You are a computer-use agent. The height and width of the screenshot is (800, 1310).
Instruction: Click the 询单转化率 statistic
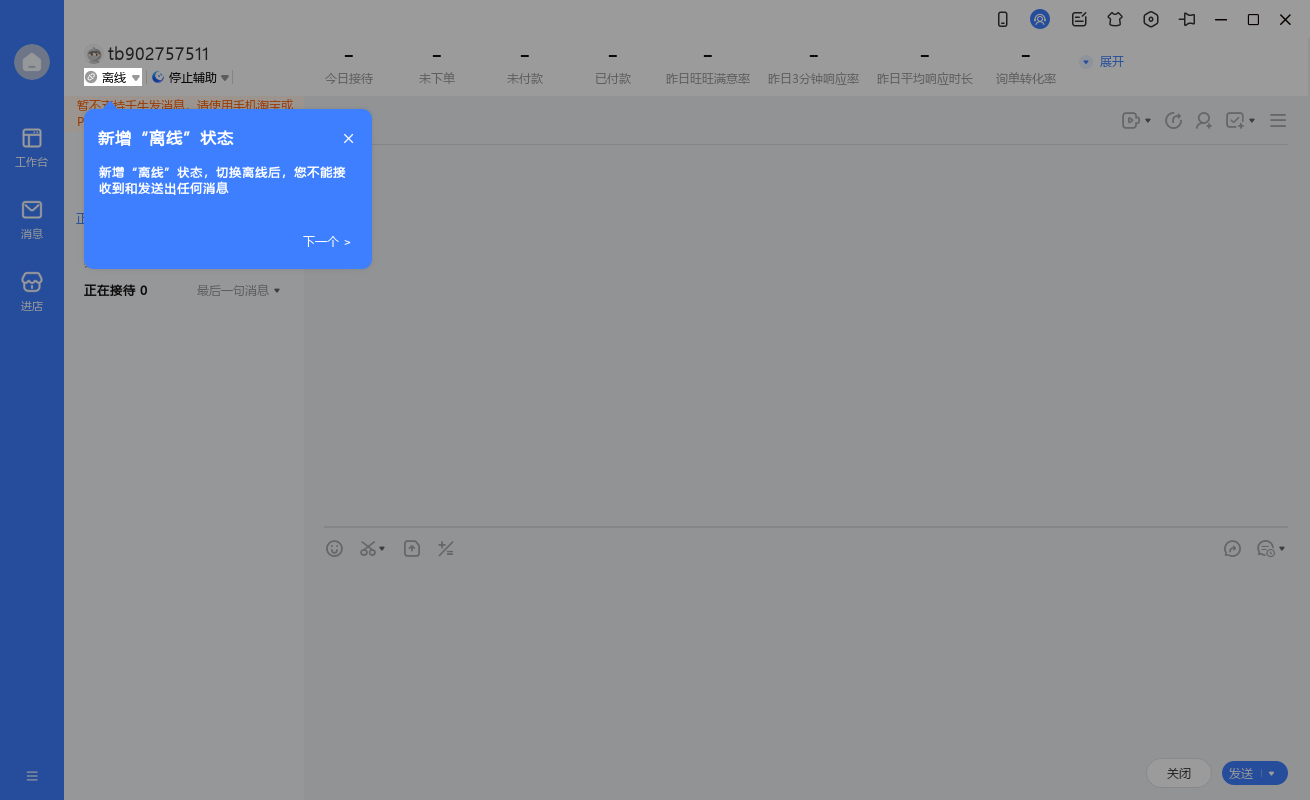[x=1026, y=67]
